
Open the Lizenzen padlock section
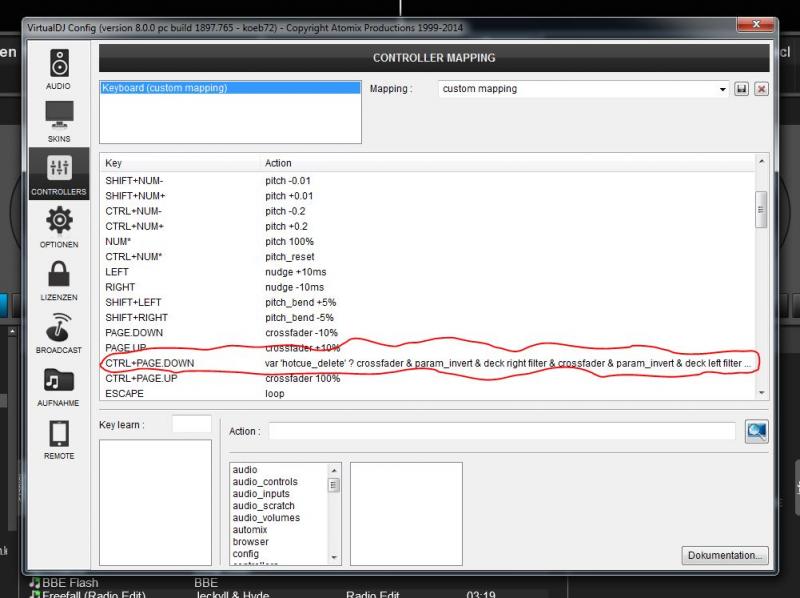coord(59,280)
